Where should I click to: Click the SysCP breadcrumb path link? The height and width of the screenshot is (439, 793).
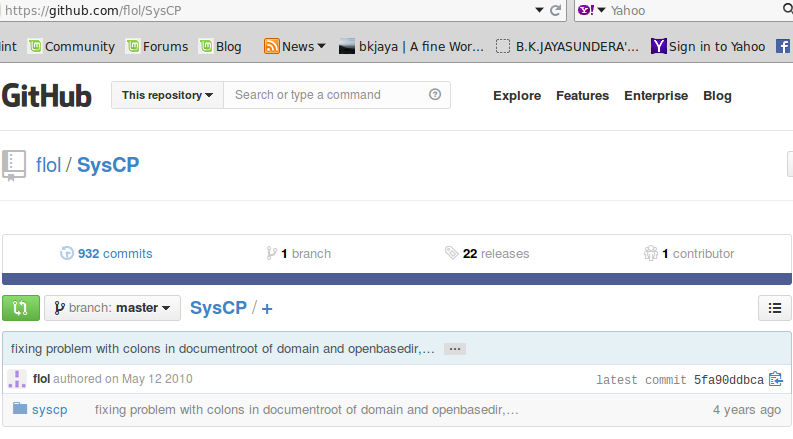(218, 308)
